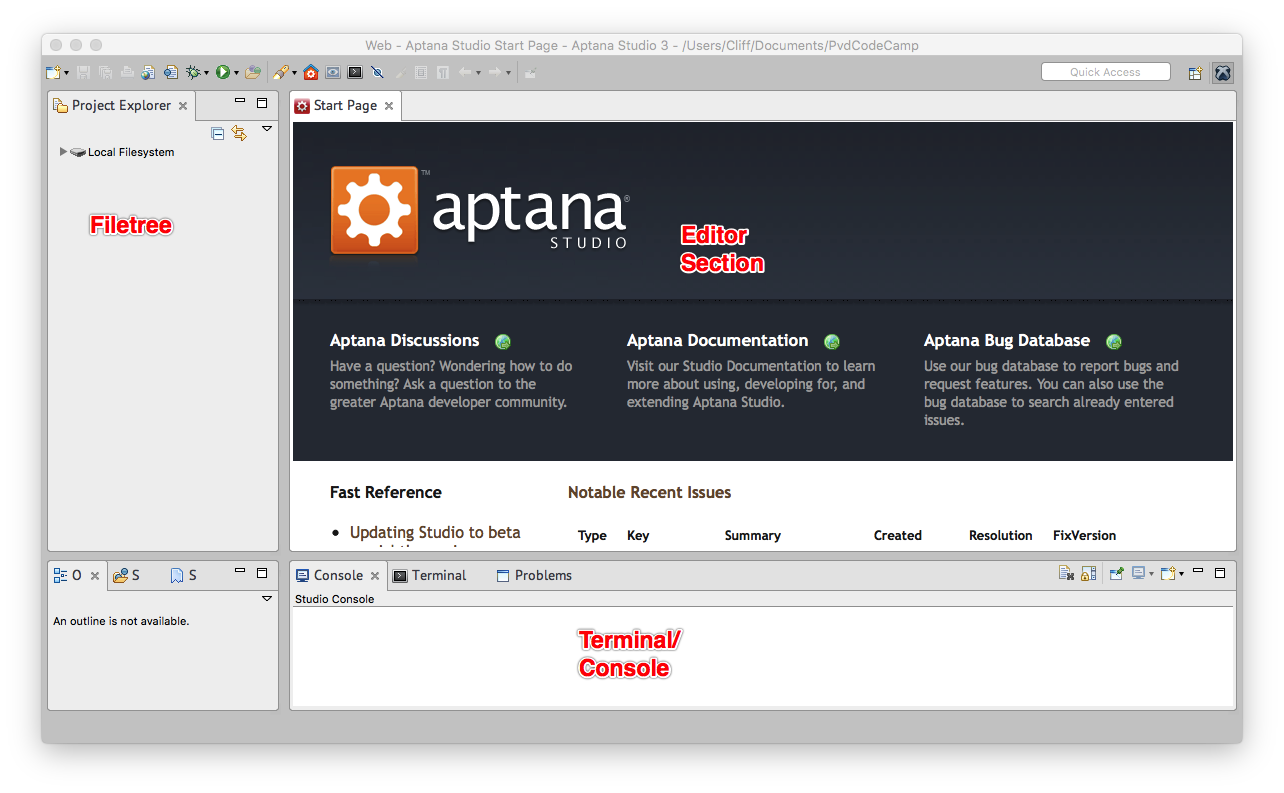1284x793 pixels.
Task: Click the globe next to Aptana Documentation
Action: click(x=832, y=341)
